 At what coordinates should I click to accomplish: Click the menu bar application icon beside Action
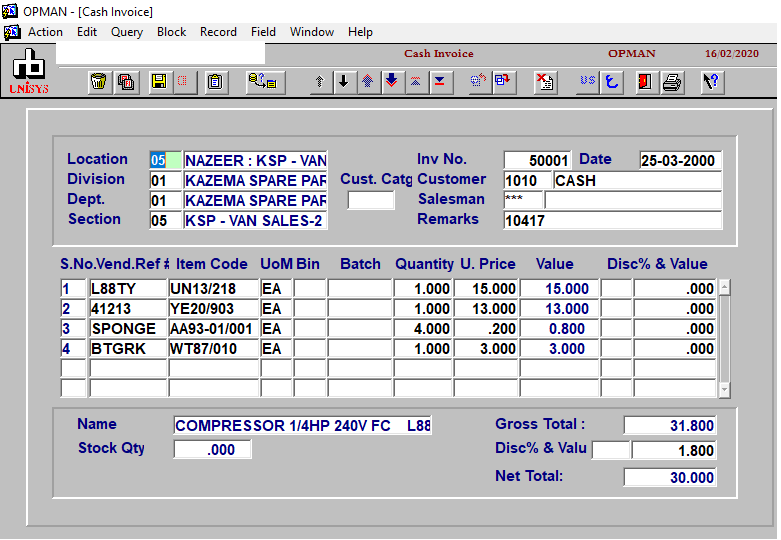click(x=12, y=32)
